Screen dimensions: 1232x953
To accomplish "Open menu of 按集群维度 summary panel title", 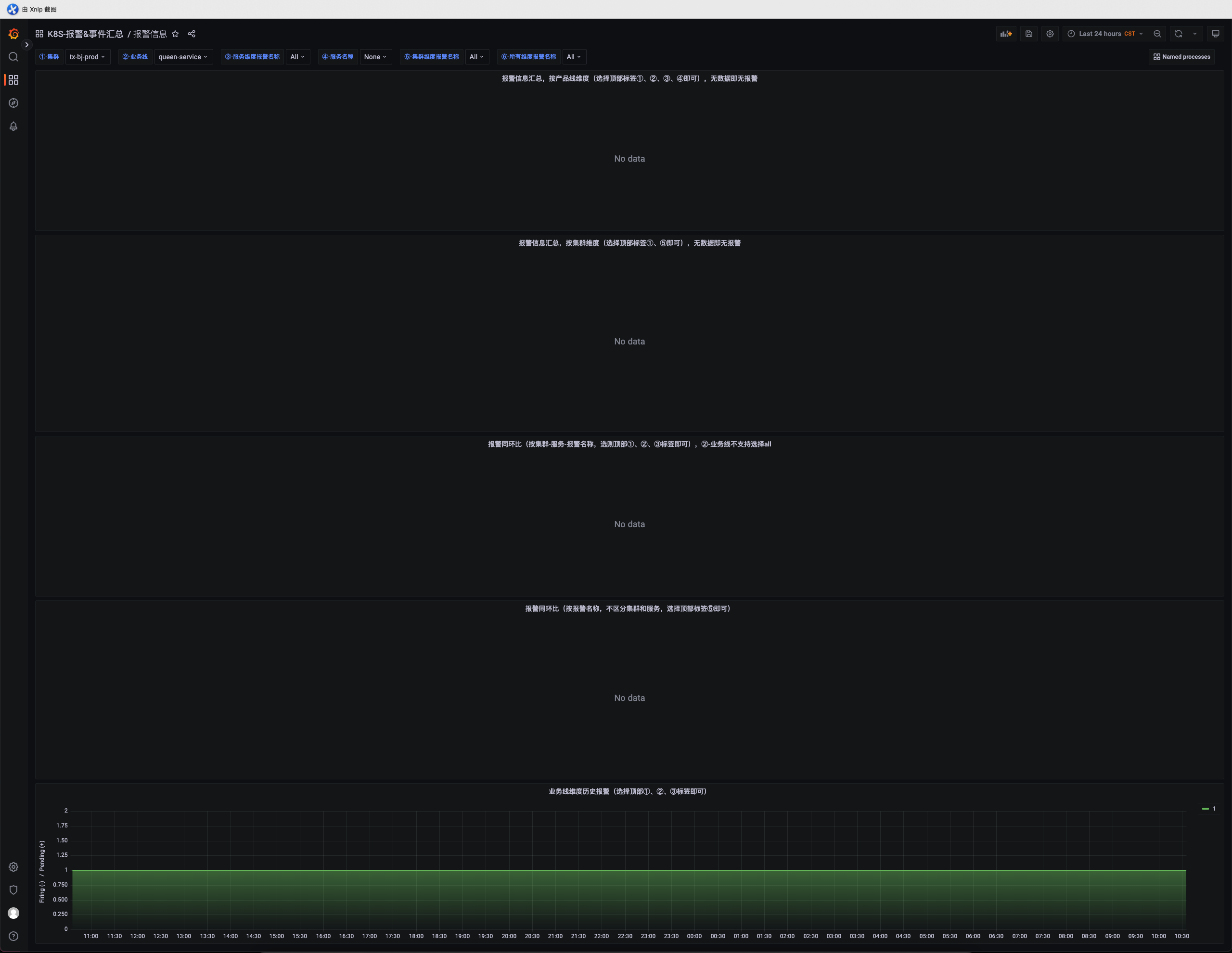I will pyautogui.click(x=629, y=243).
